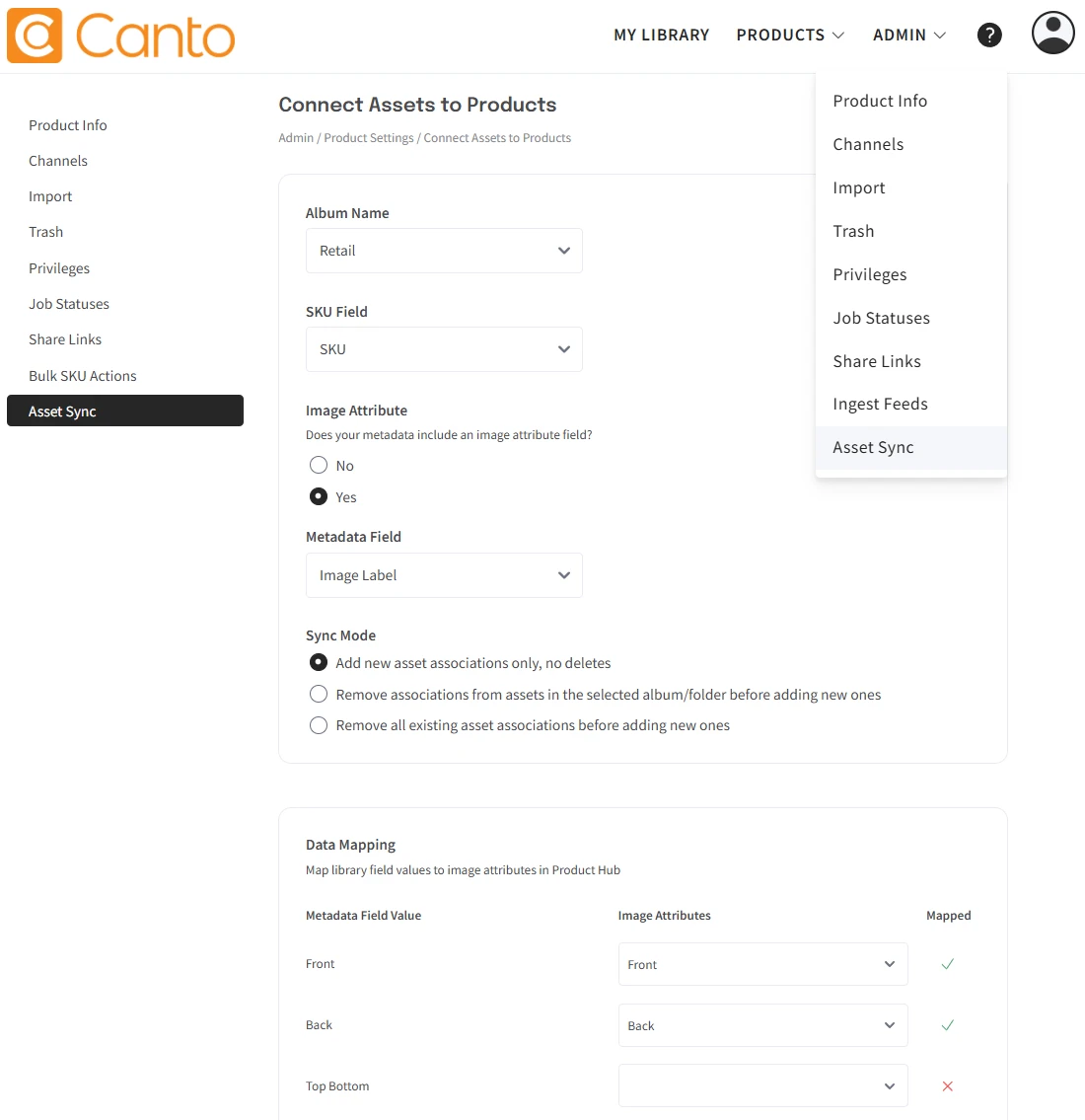Choose Share Links in the dropdown menu

click(910, 361)
